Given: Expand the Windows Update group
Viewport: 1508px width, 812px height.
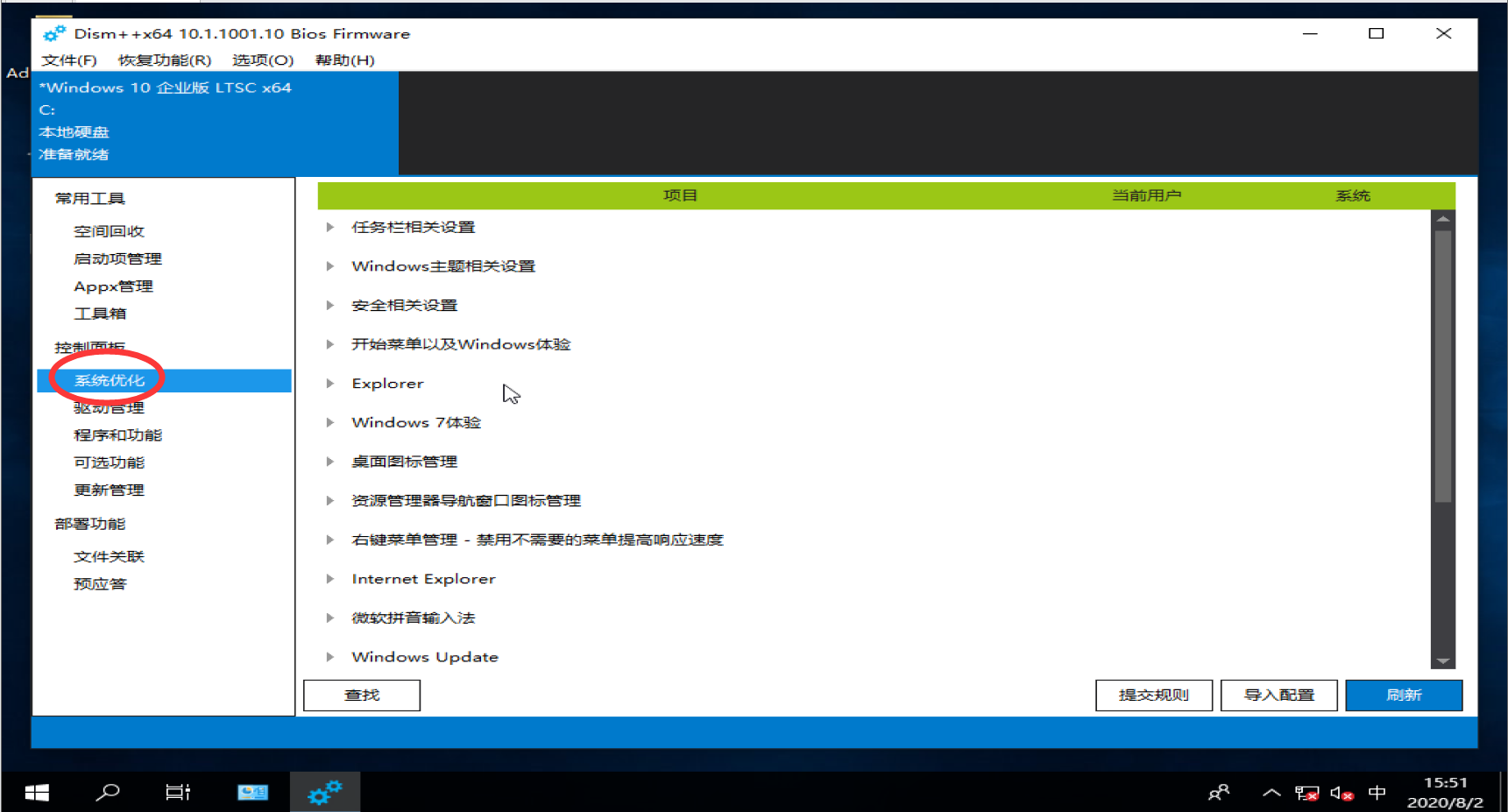Looking at the screenshot, I should [x=330, y=657].
